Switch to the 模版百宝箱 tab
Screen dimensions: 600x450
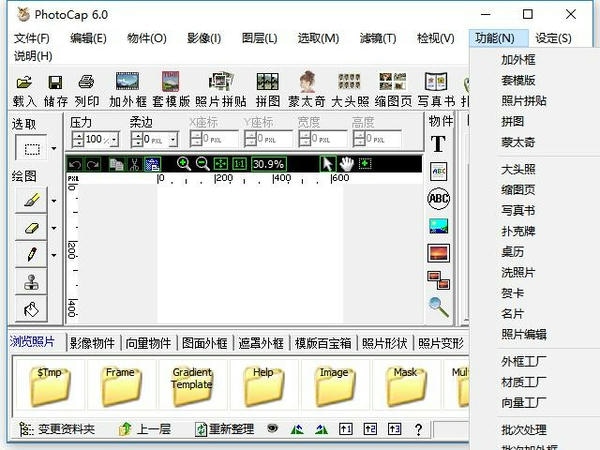323,343
